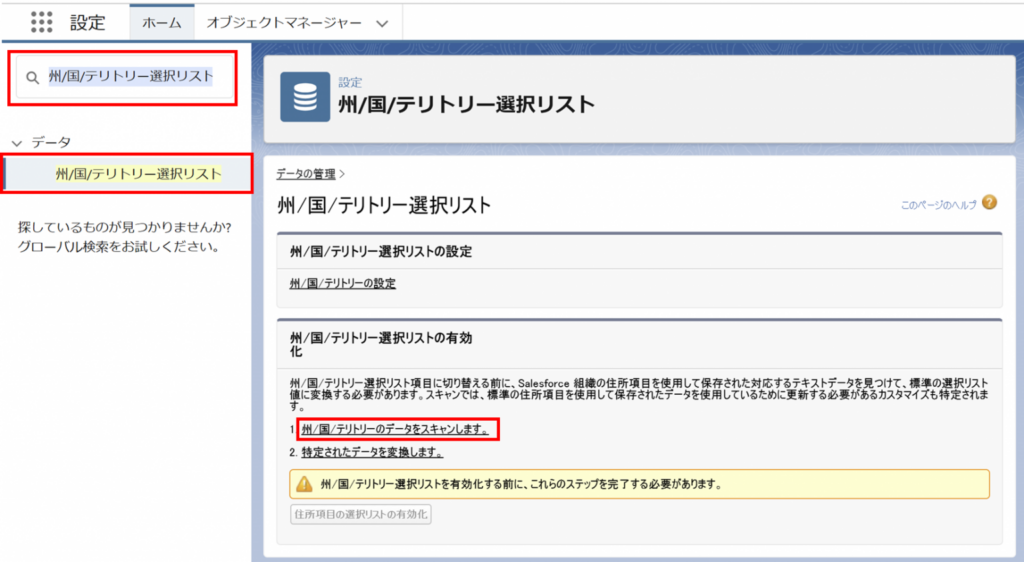Image resolution: width=1024 pixels, height=562 pixels.
Task: Open the このページのヘルプ link
Action: (x=937, y=204)
